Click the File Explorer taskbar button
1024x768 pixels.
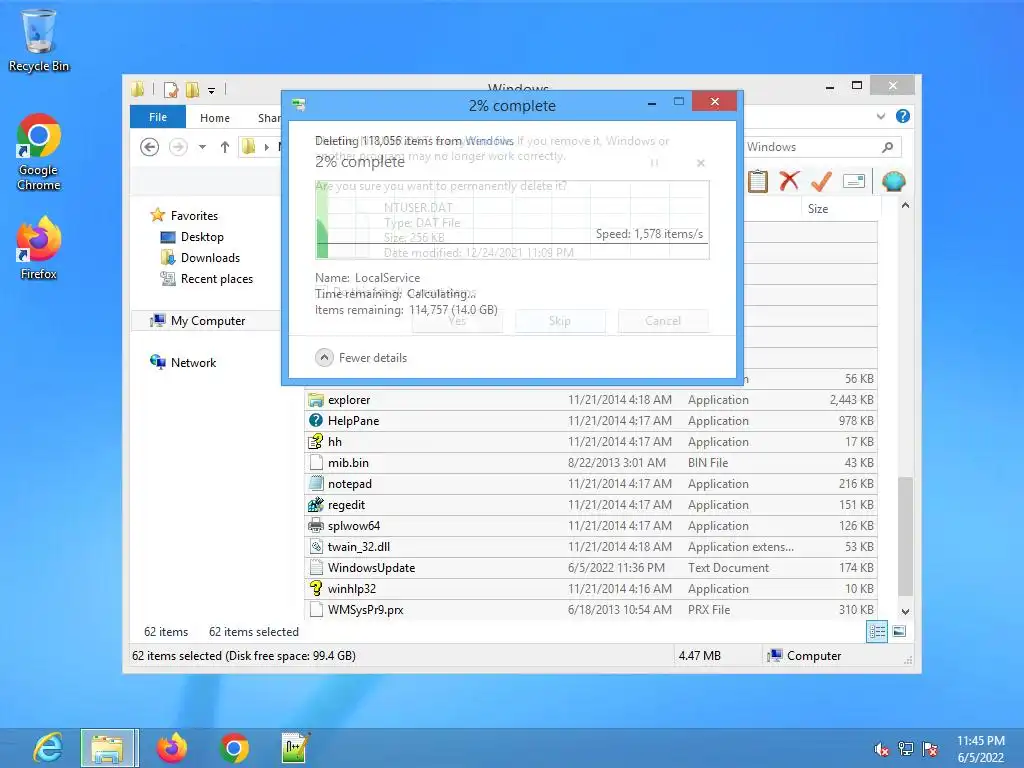(109, 748)
